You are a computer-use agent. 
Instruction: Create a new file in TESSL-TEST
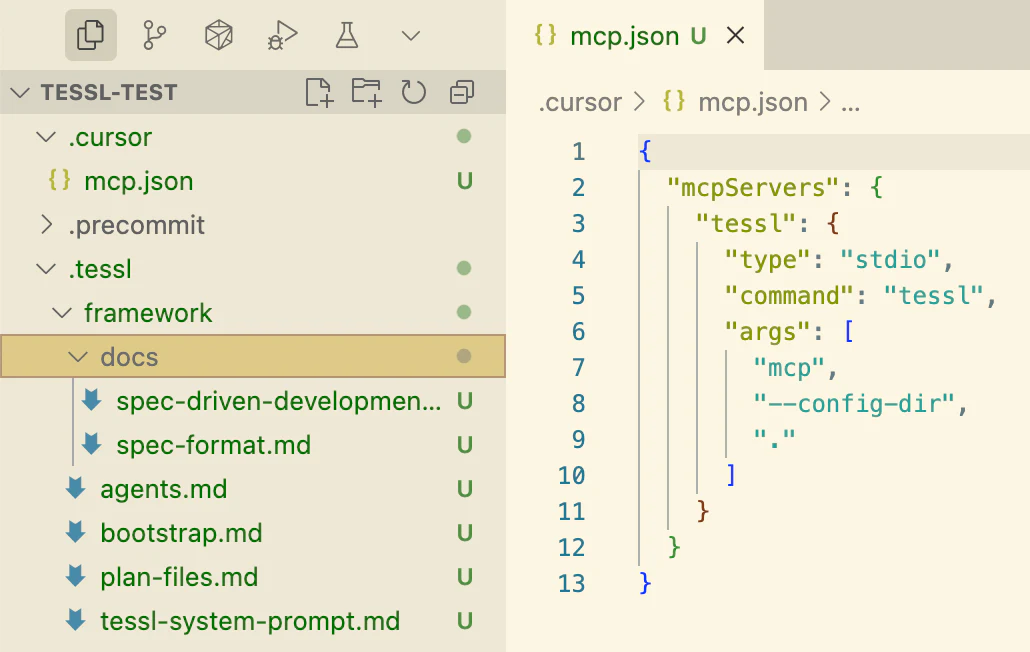pos(319,92)
